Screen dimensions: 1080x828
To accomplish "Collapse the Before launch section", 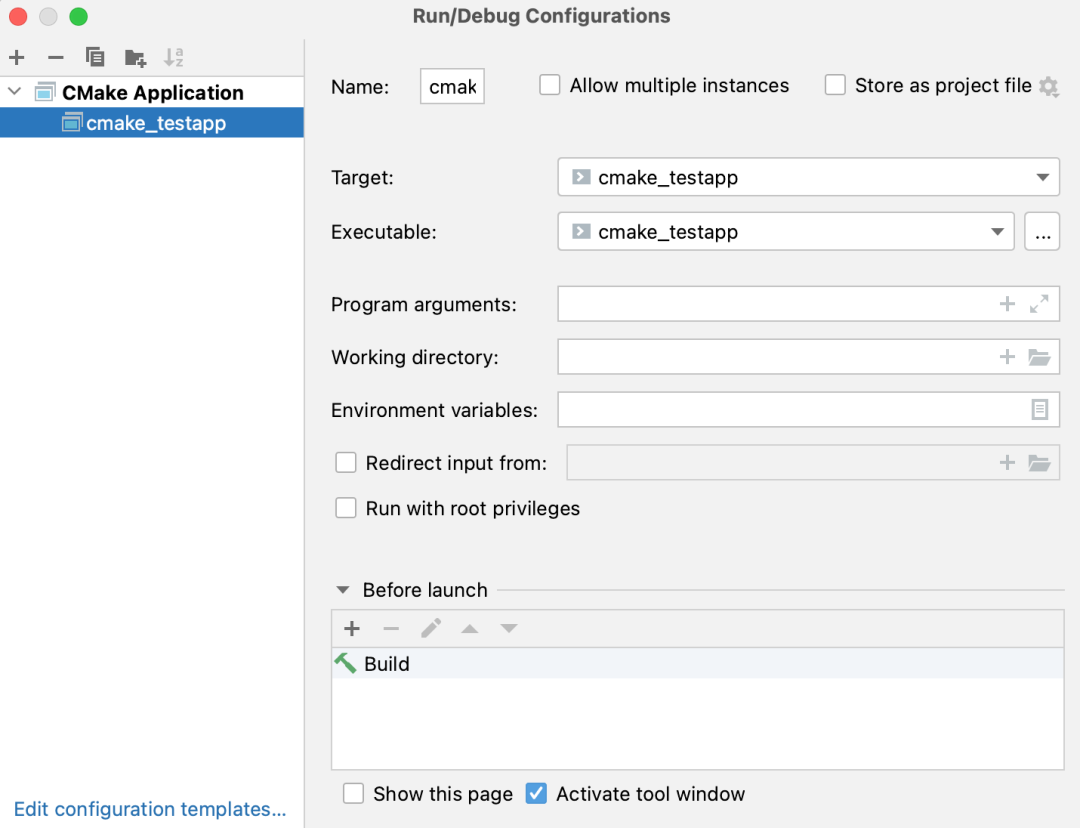I will (343, 590).
